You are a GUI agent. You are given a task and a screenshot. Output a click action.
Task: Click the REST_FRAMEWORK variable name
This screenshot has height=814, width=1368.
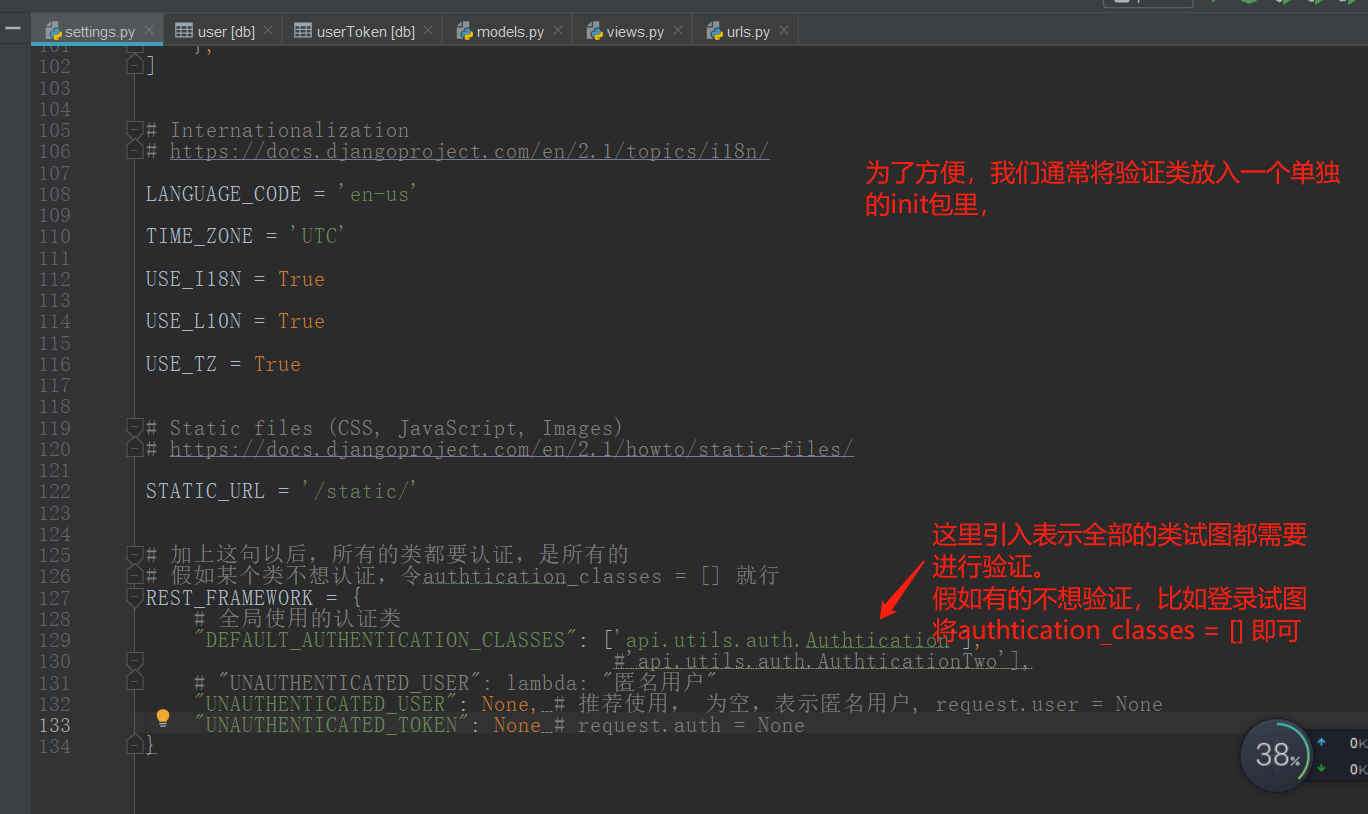click(x=229, y=598)
